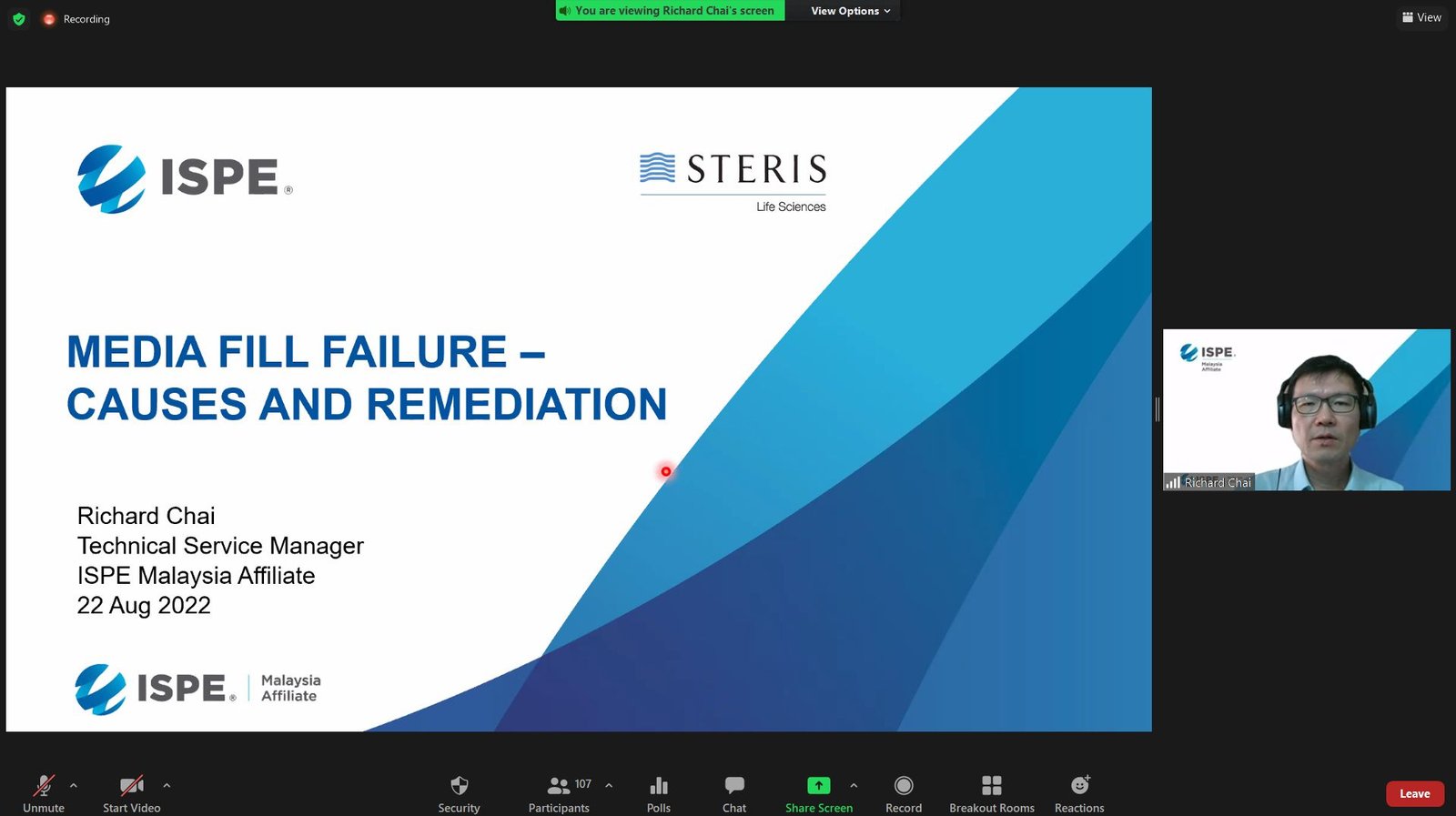Image resolution: width=1456 pixels, height=816 pixels.
Task: Expand share screen options arrow
Action: point(854,785)
